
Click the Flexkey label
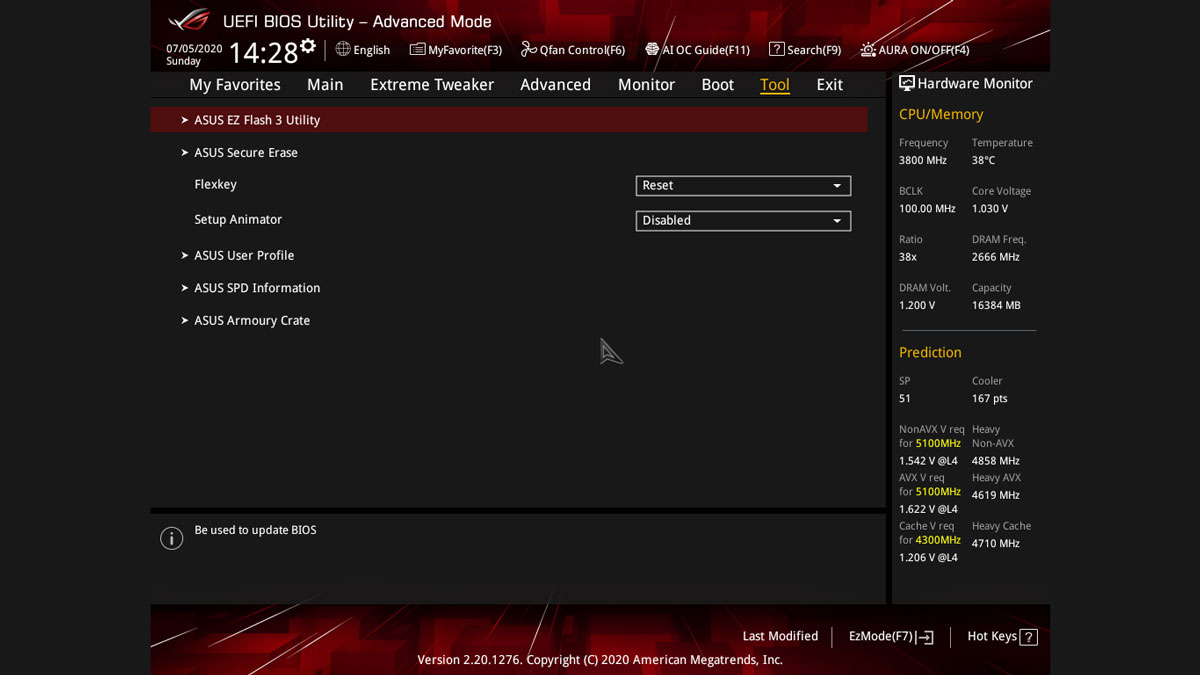216,185
